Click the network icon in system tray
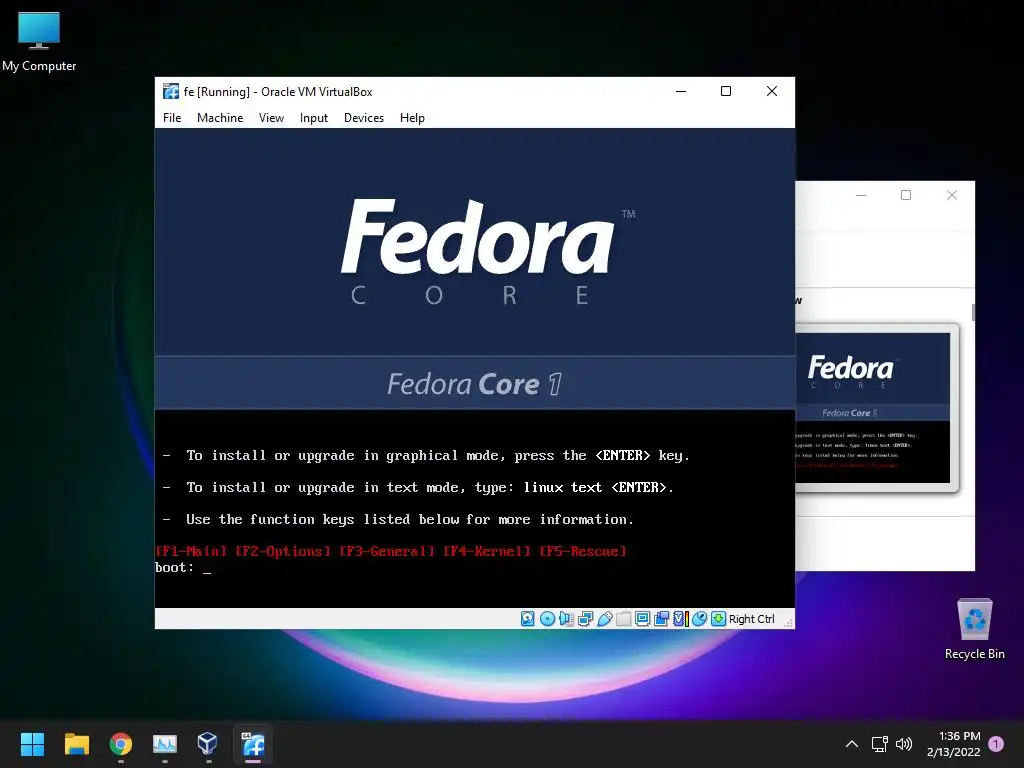This screenshot has height=768, width=1024. [879, 744]
